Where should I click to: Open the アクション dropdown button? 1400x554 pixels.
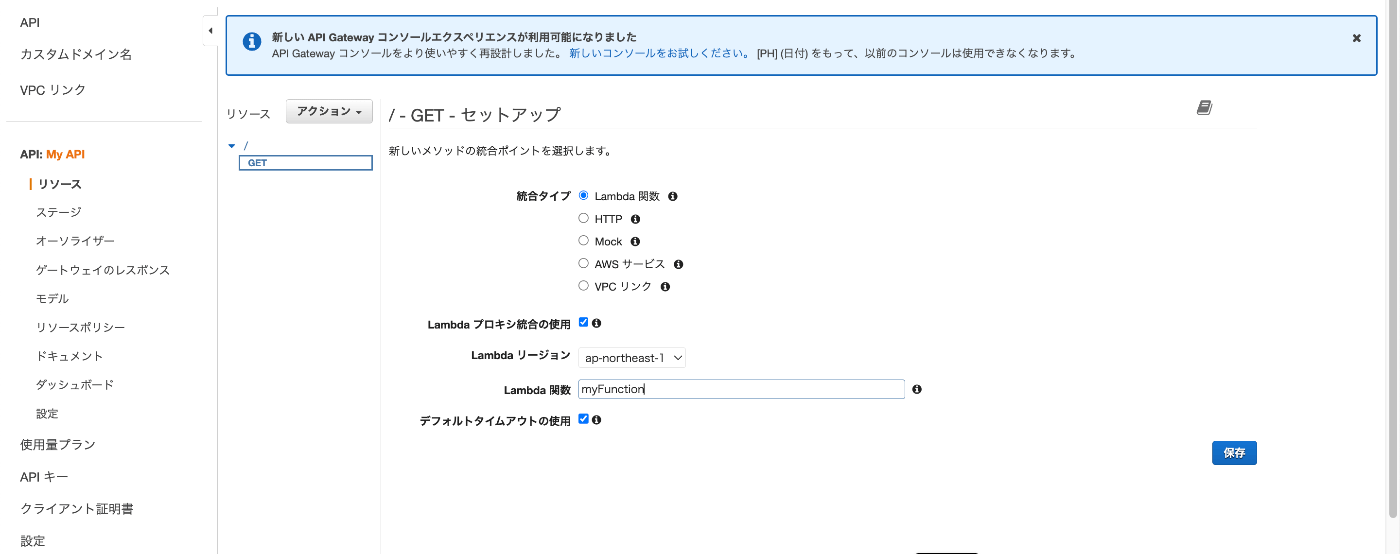click(329, 112)
